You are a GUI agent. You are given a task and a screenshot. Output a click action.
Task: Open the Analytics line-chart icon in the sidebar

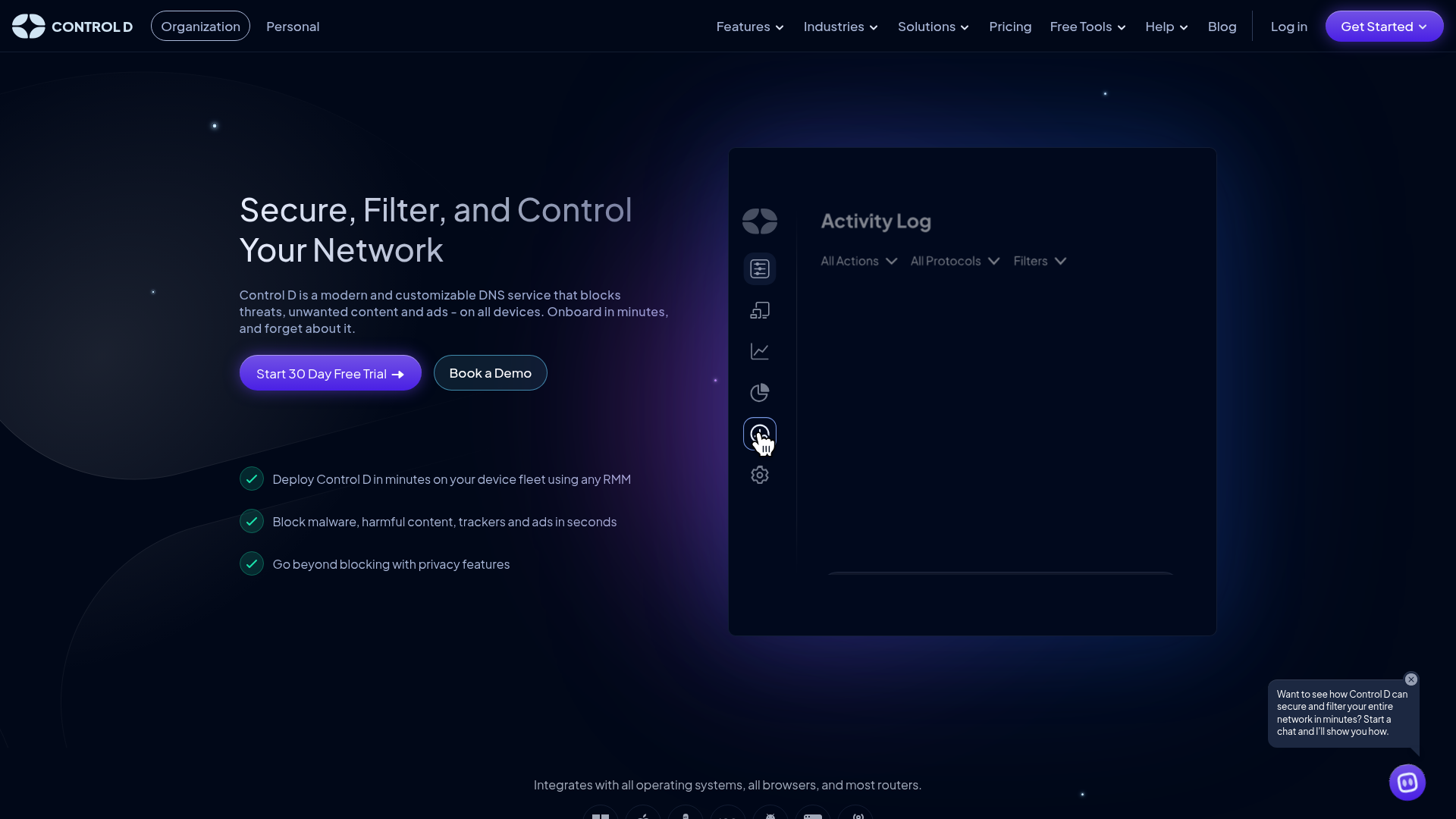coord(759,351)
